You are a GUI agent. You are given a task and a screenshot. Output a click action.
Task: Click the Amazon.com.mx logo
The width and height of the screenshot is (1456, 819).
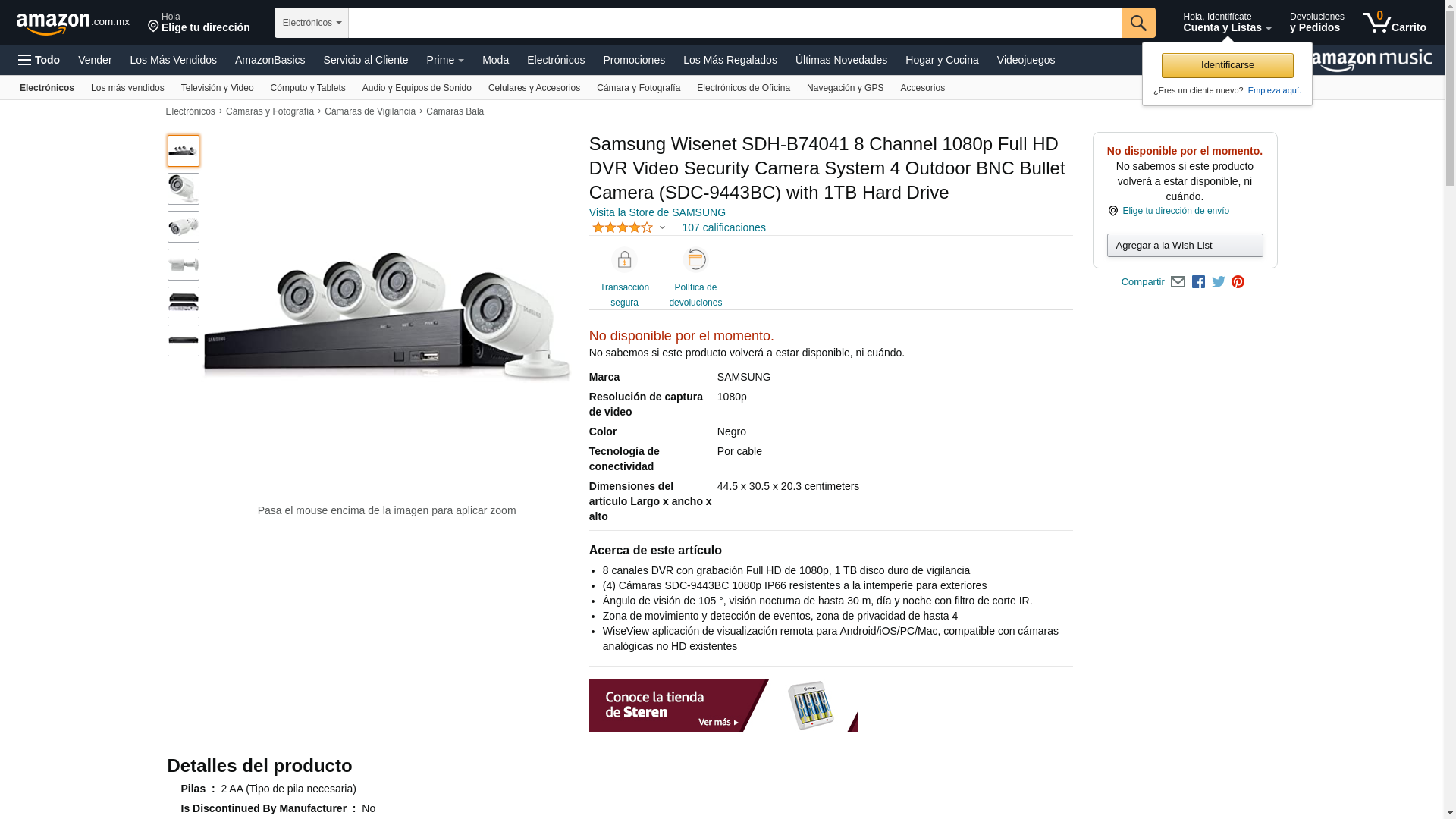coord(73,24)
